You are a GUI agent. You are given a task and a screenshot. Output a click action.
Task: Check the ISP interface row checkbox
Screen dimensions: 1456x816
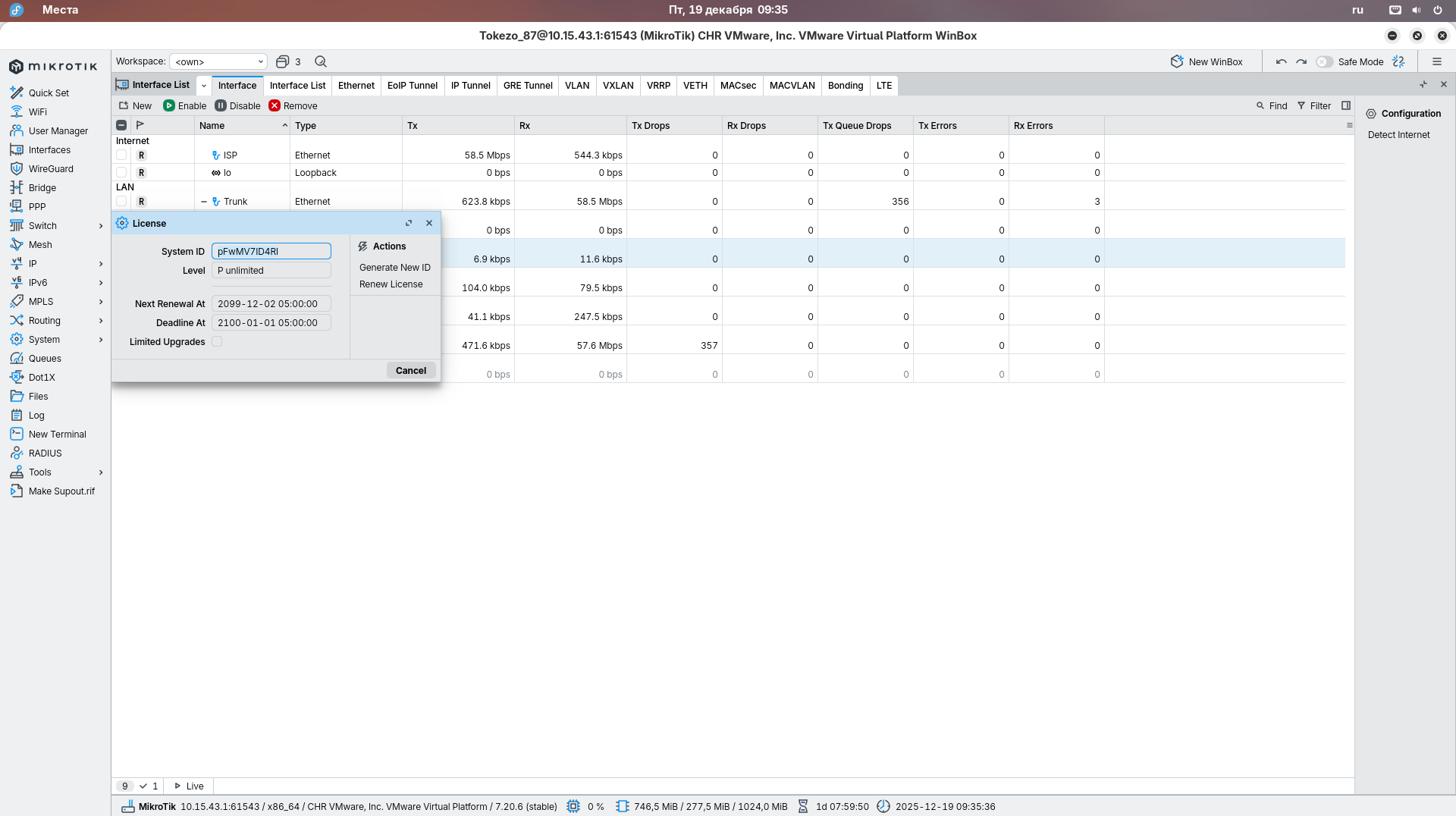[121, 155]
